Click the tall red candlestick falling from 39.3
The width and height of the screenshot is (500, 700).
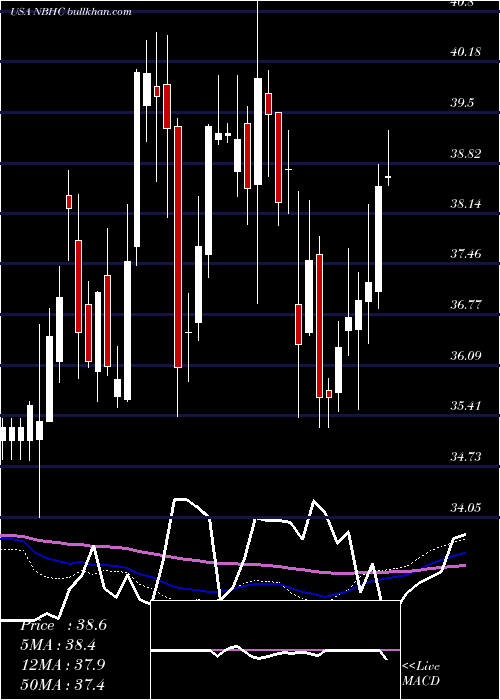click(178, 247)
